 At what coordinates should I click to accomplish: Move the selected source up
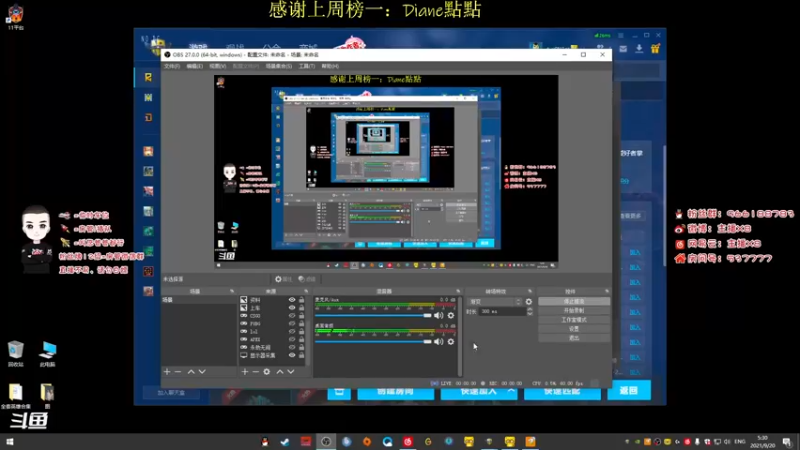[280, 372]
